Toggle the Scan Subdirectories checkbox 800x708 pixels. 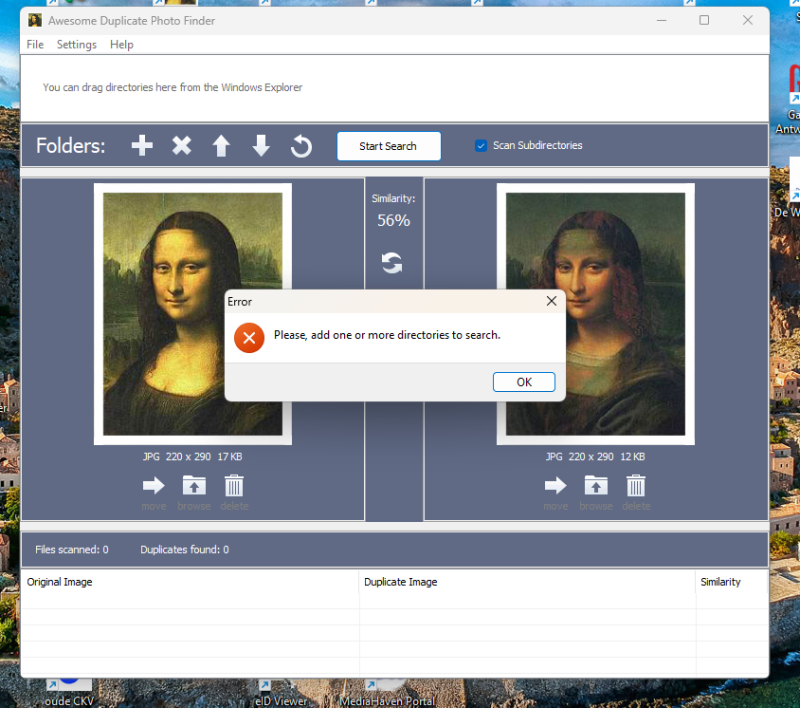coord(481,146)
